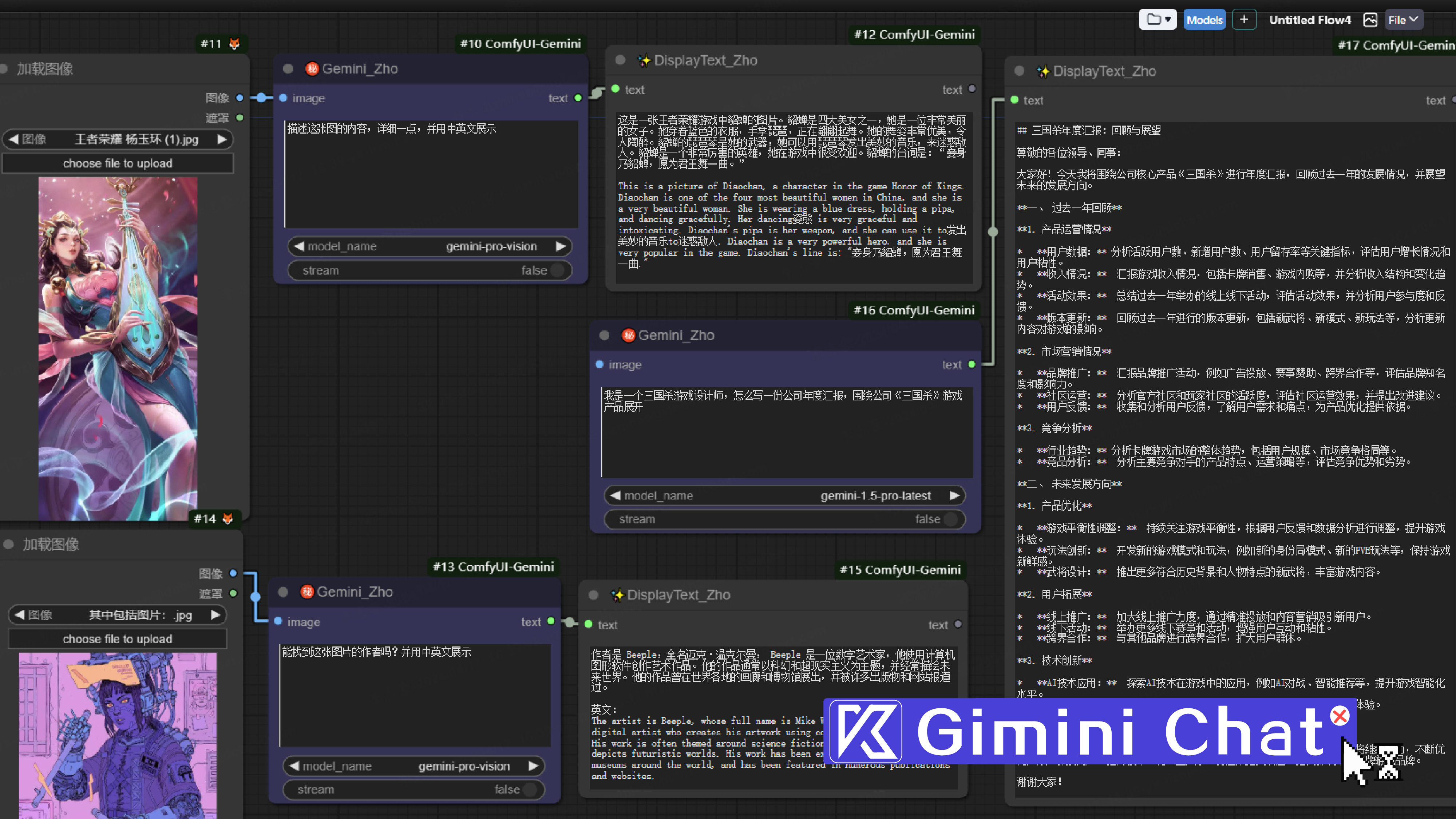Open the gemini-1.5-pro-latest model list
The height and width of the screenshot is (819, 1456).
[x=784, y=495]
